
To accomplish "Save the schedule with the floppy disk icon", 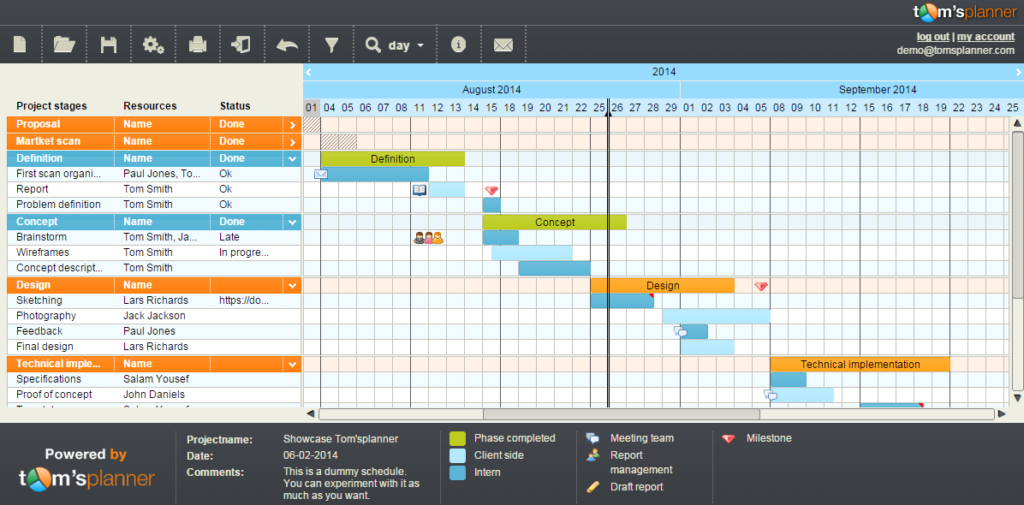I will (108, 45).
